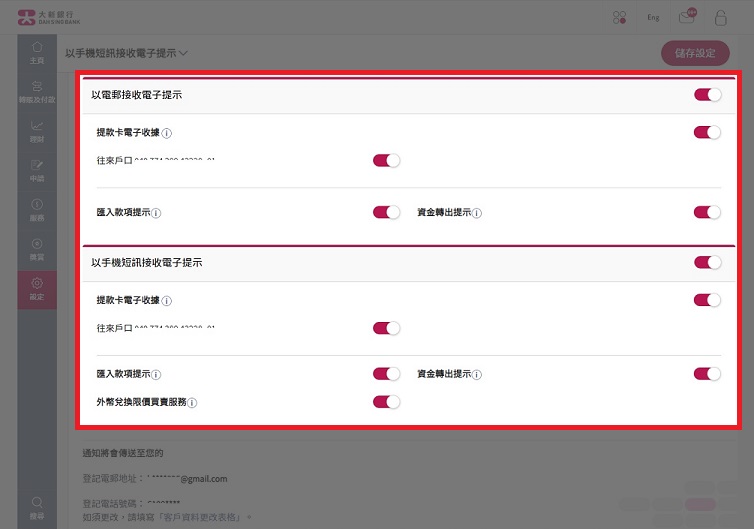754x529 pixels.
Task: Click info icon beside email 資金轉出提示
Action: [477, 213]
